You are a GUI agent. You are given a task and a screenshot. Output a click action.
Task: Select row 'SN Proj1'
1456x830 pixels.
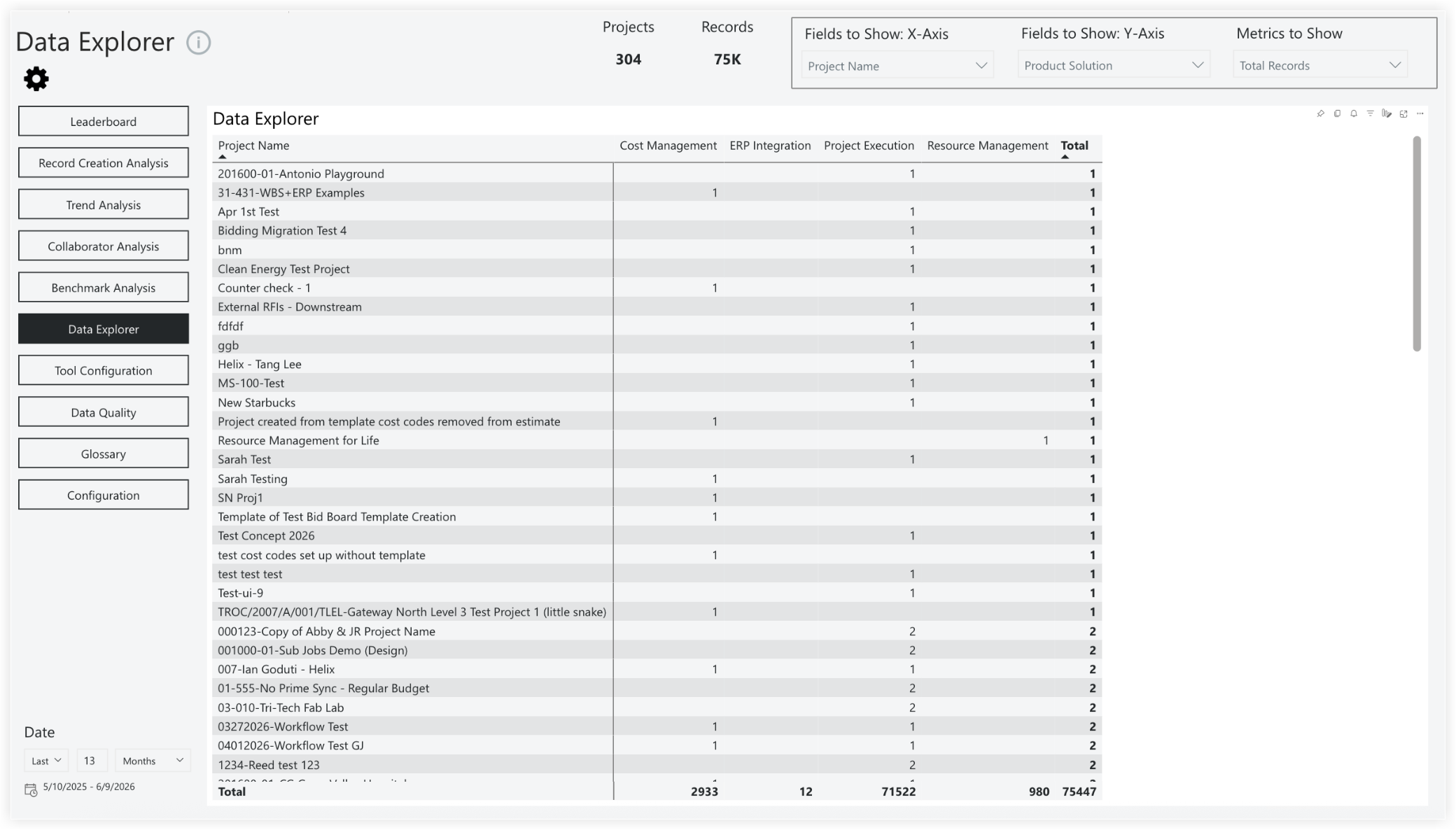[657, 498]
